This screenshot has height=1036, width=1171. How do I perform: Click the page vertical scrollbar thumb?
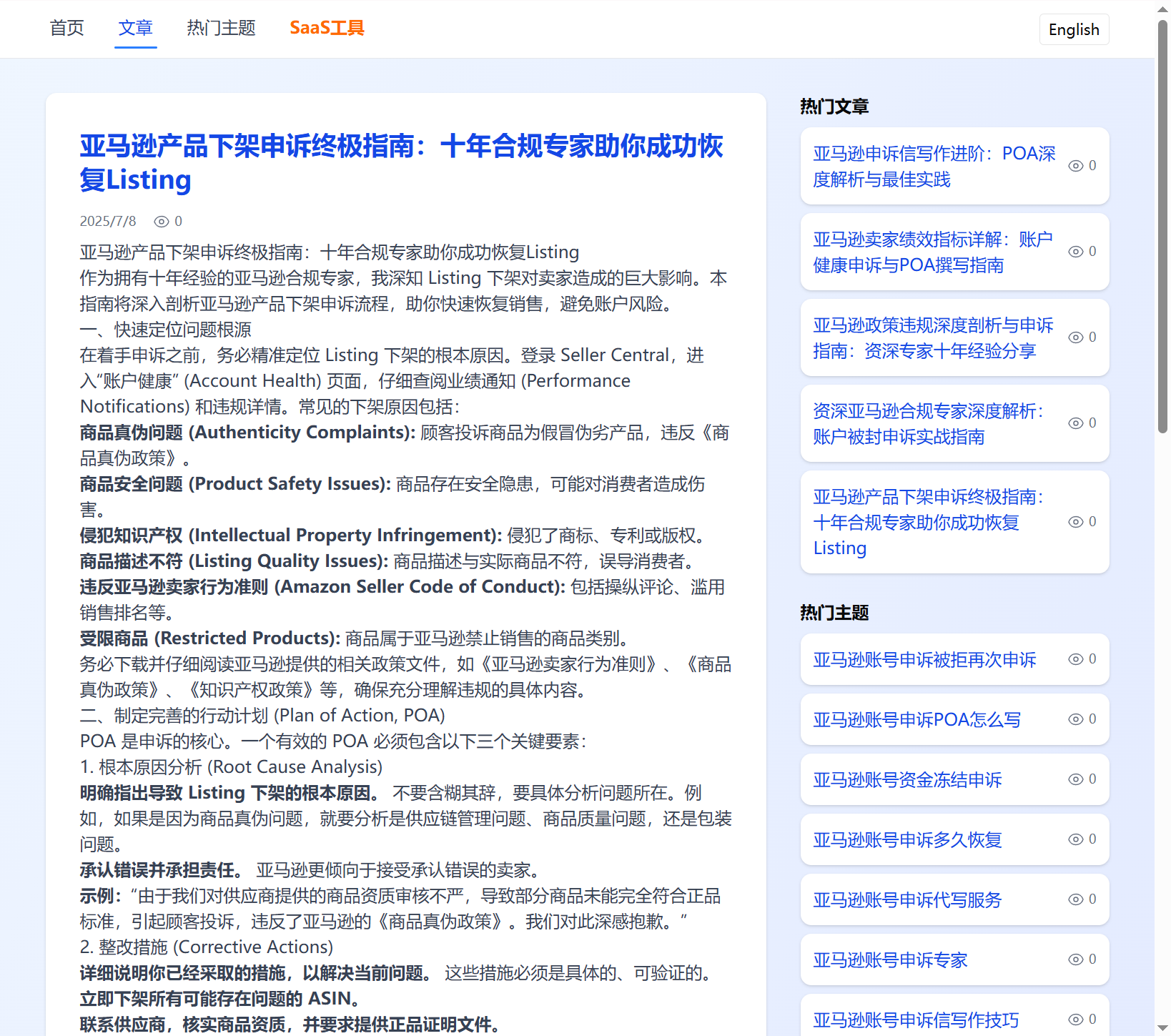coord(1162,227)
